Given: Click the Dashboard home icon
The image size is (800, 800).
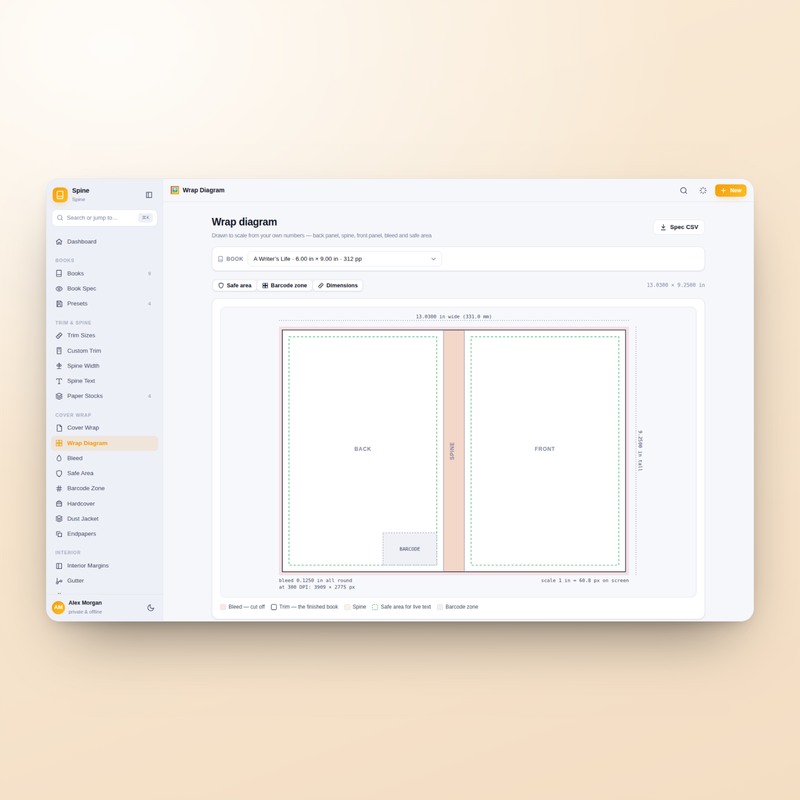Looking at the screenshot, I should [59, 241].
